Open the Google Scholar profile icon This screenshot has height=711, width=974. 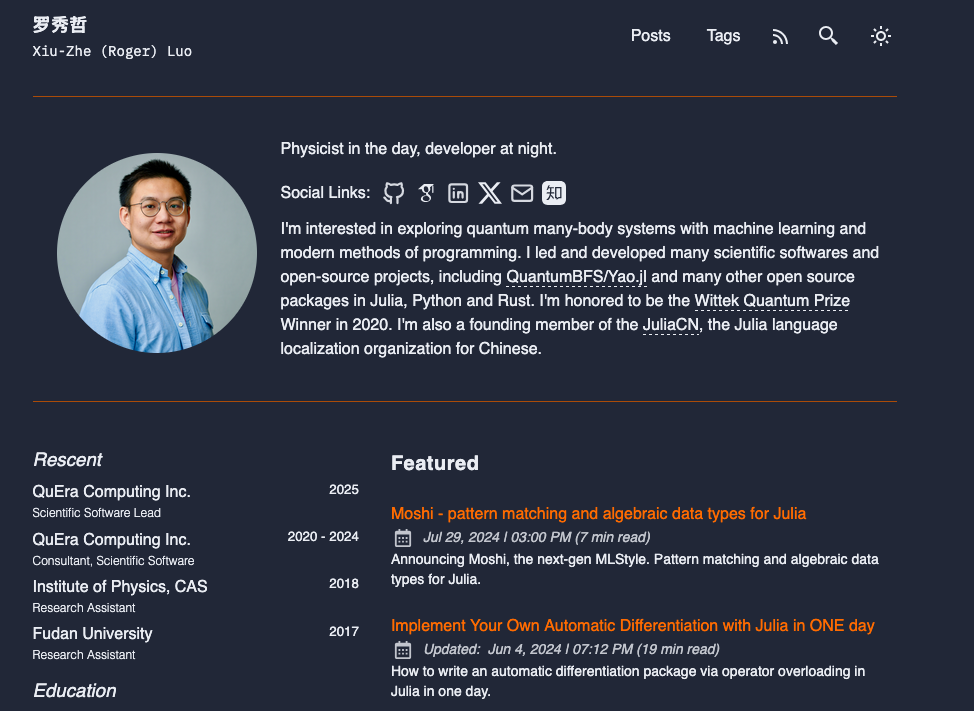click(426, 193)
